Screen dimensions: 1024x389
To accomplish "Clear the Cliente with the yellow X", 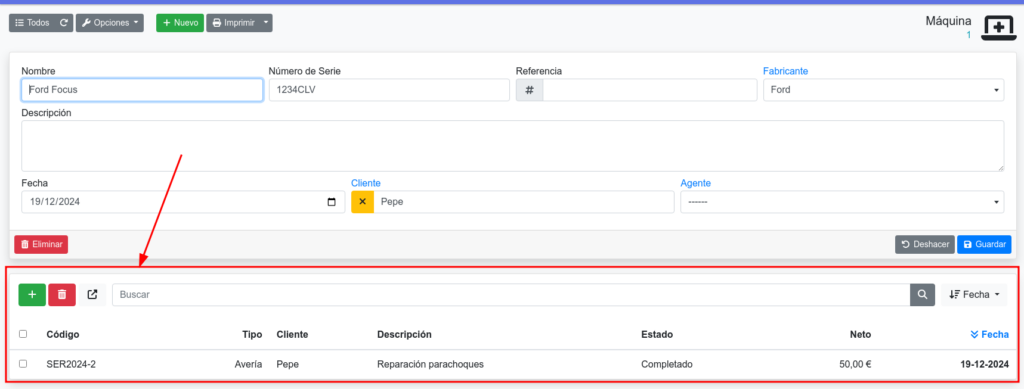I will [362, 202].
